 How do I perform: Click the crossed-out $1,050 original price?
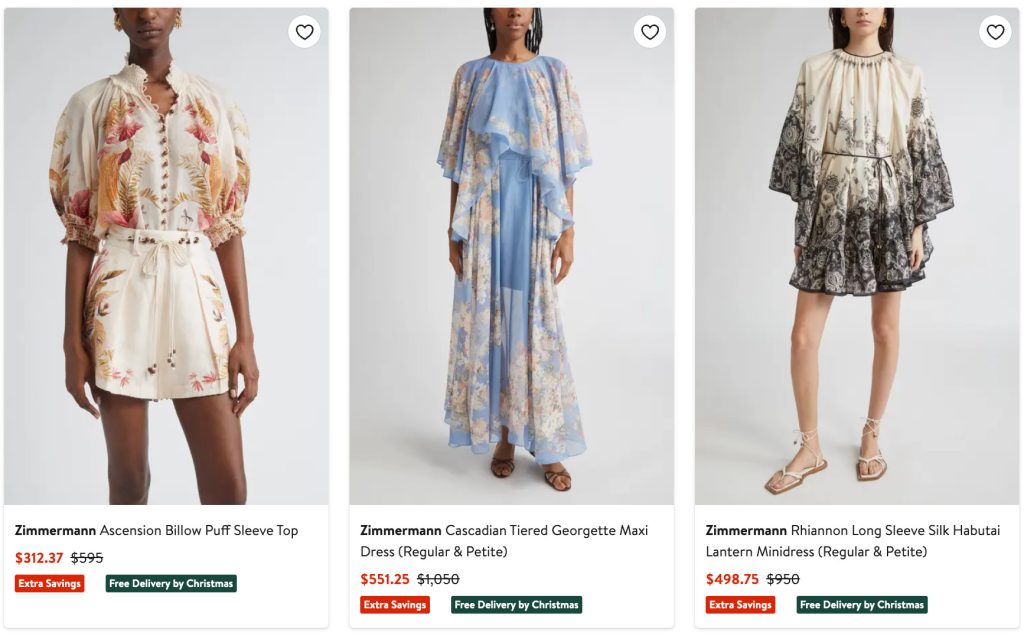[x=438, y=579]
